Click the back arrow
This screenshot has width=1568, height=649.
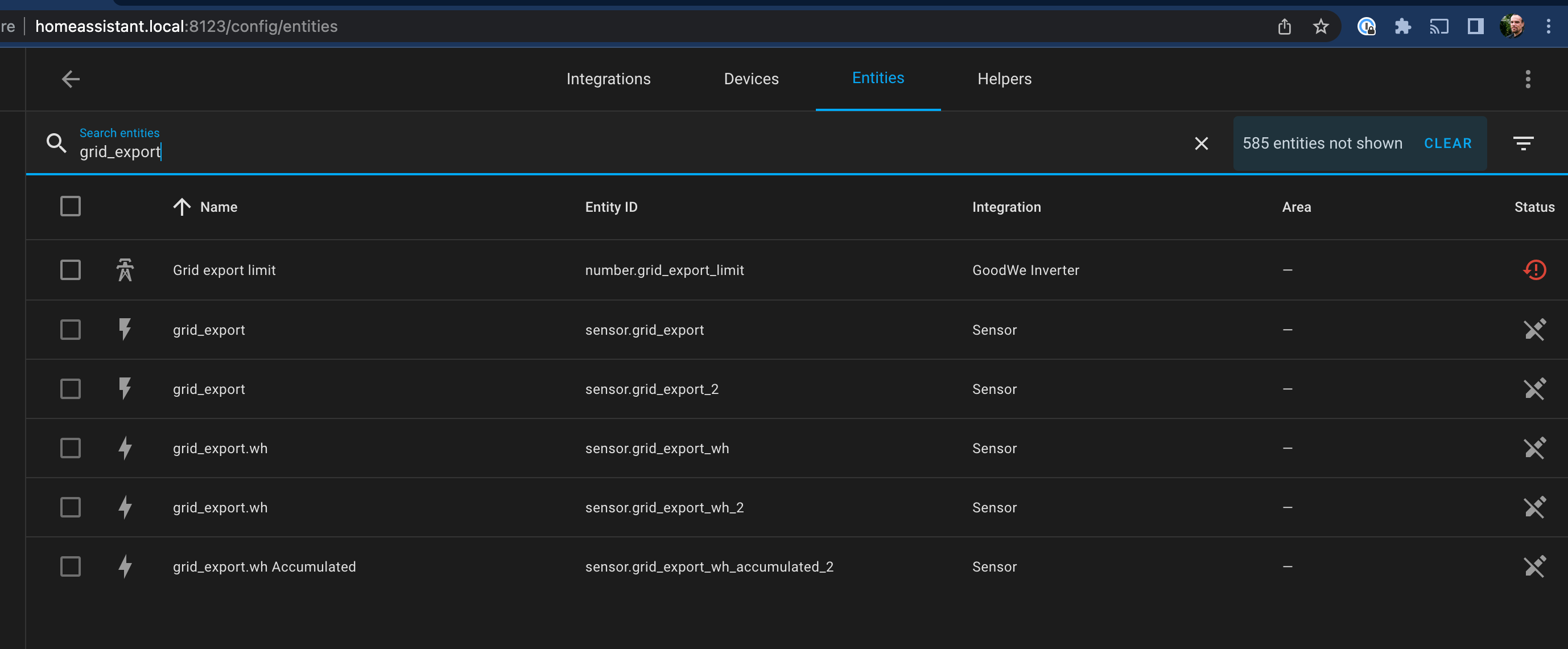70,79
